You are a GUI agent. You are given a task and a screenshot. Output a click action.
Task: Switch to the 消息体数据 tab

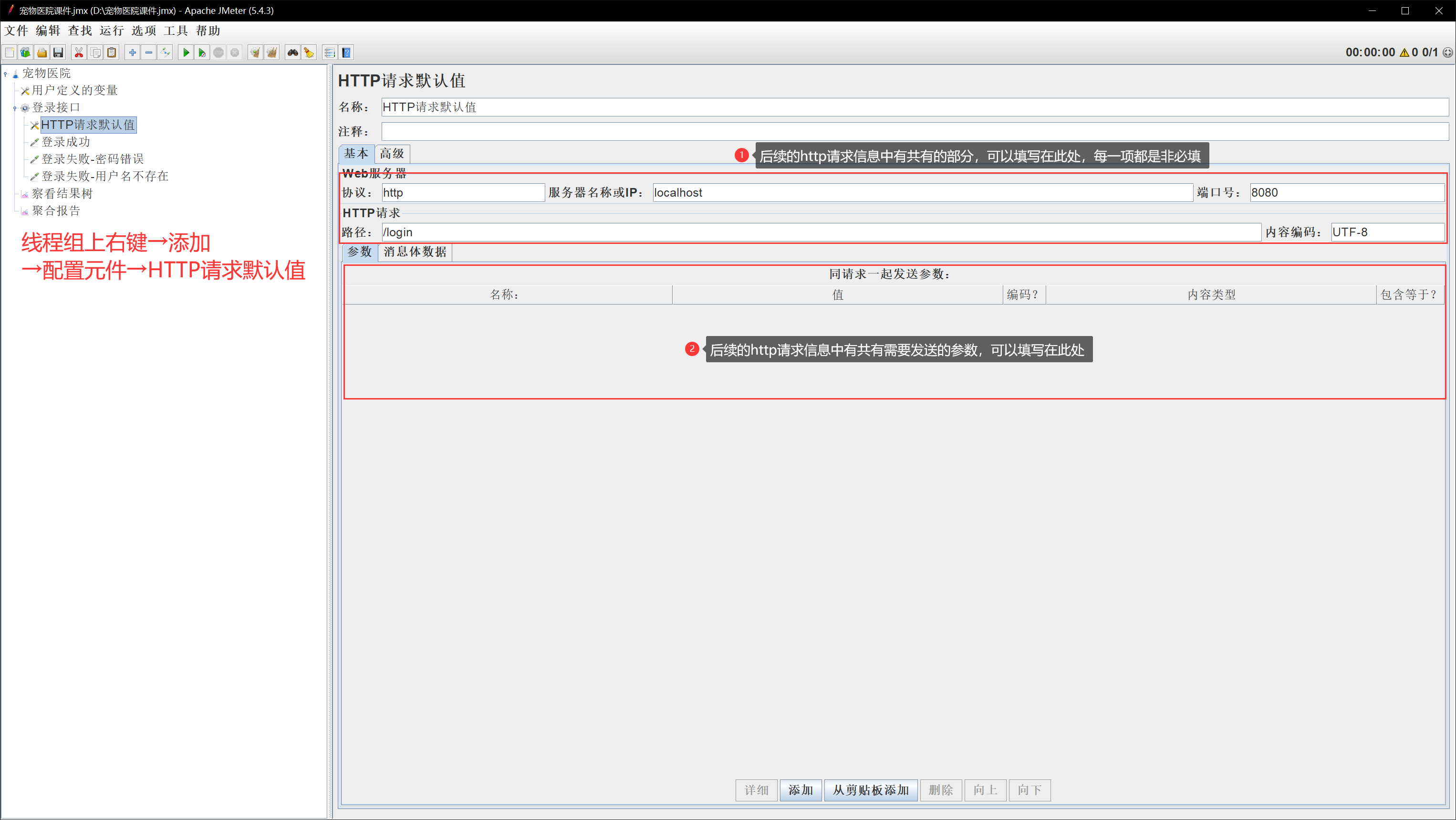[414, 252]
